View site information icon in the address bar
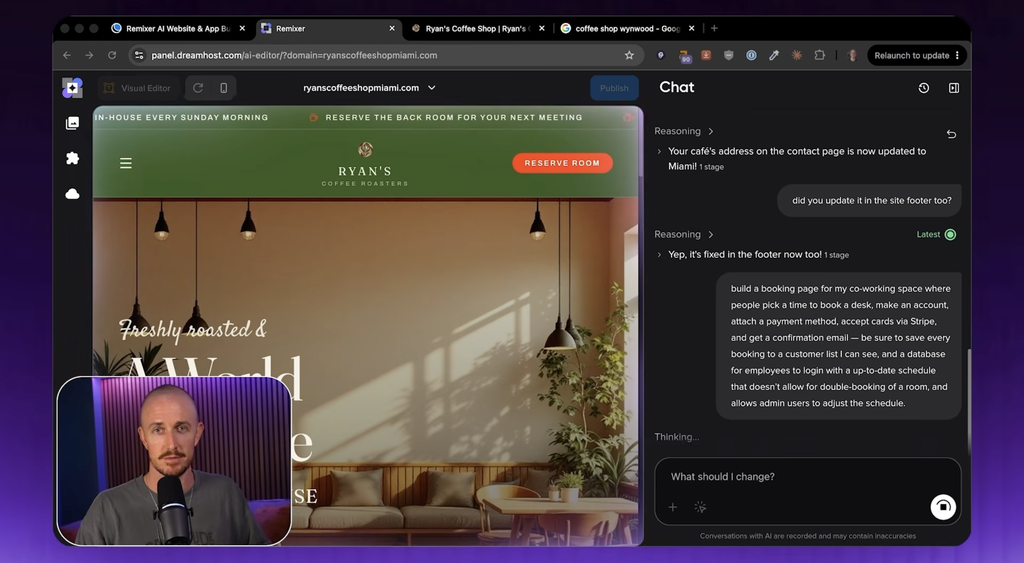1024x563 pixels. (138, 56)
